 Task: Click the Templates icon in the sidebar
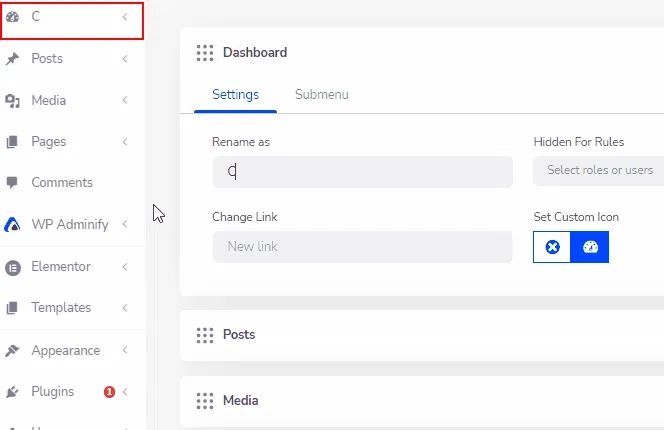[x=12, y=308]
